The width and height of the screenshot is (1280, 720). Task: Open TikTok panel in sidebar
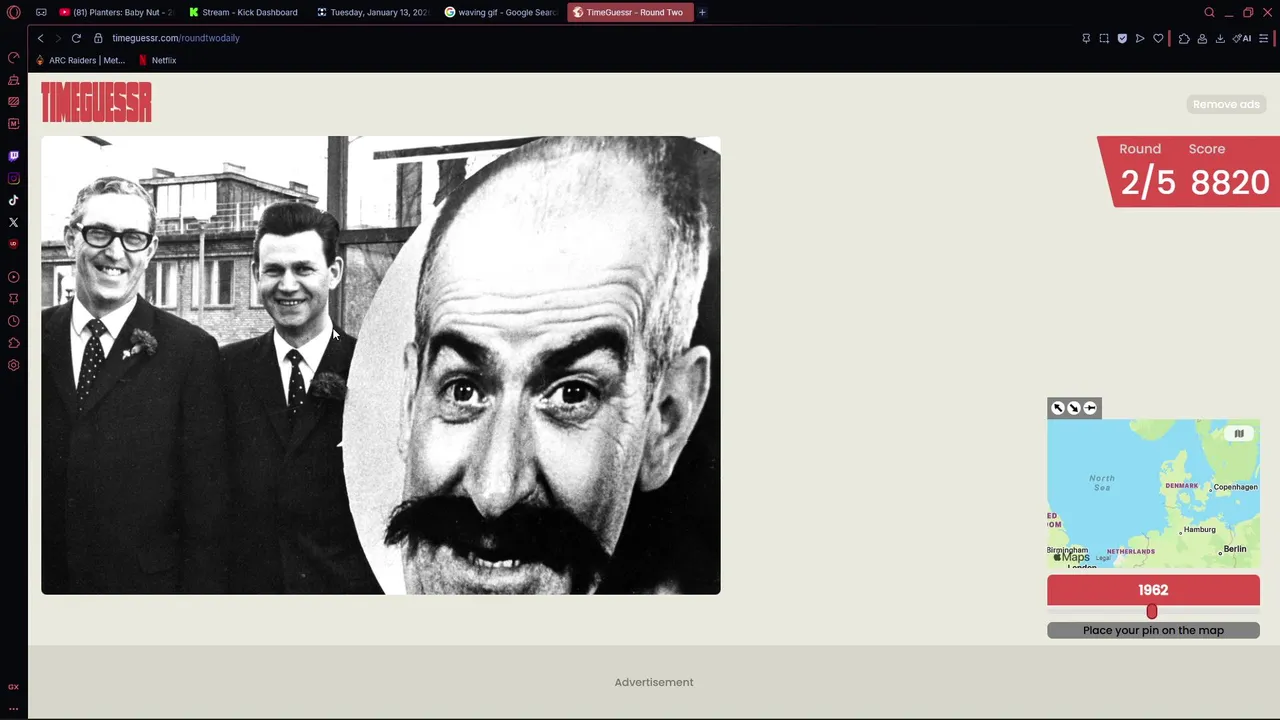tap(13, 200)
